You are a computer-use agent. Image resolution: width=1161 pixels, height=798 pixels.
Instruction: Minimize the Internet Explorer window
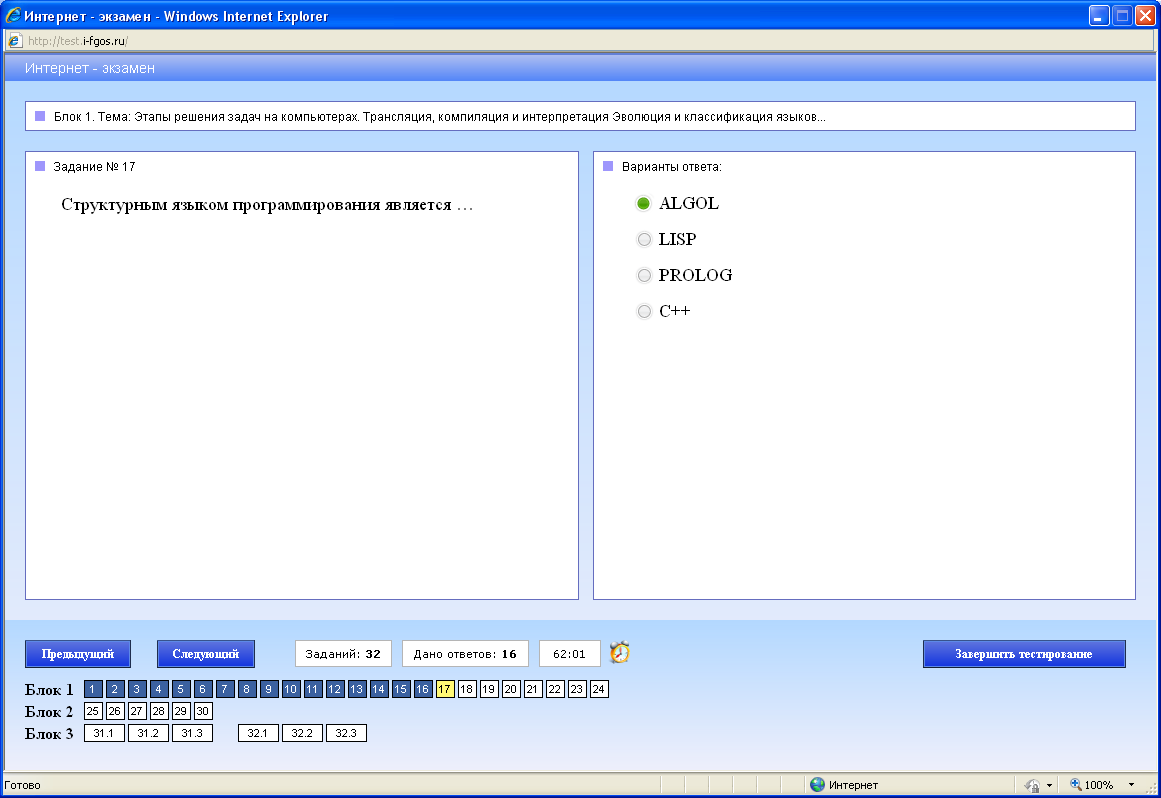(1099, 16)
